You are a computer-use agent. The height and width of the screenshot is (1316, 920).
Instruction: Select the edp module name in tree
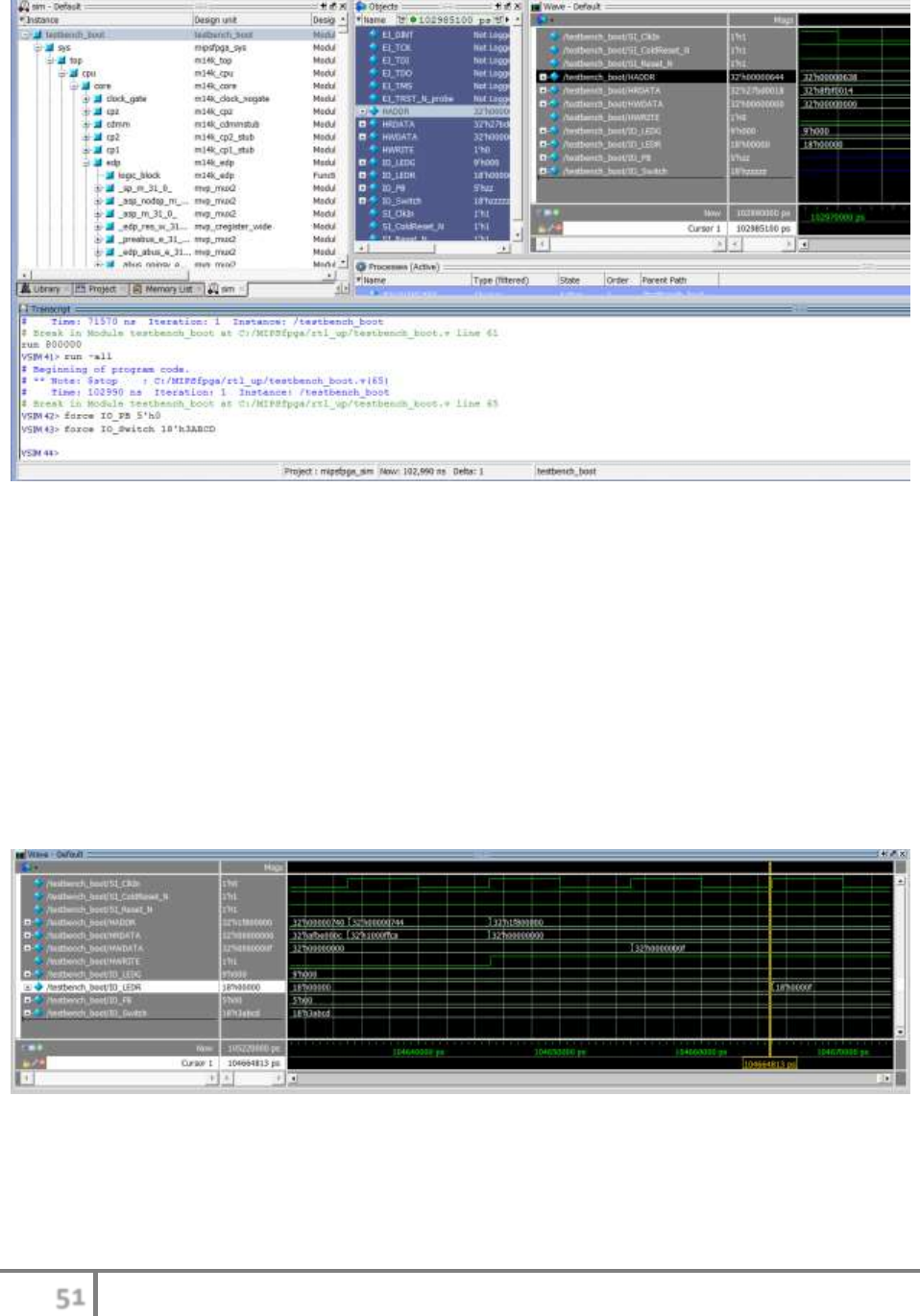point(113,162)
